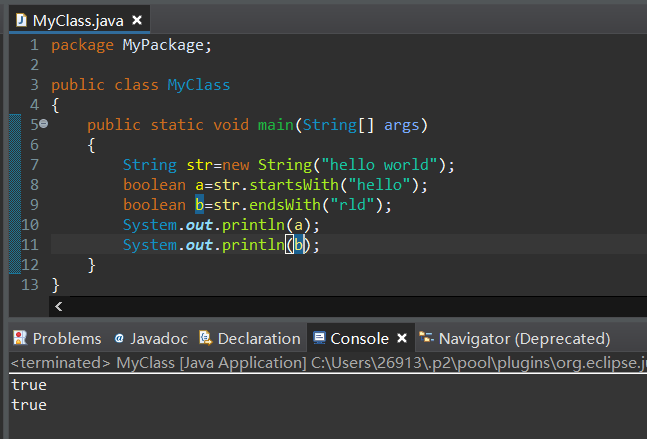
Task: Click the Console monitor icon
Action: point(319,338)
